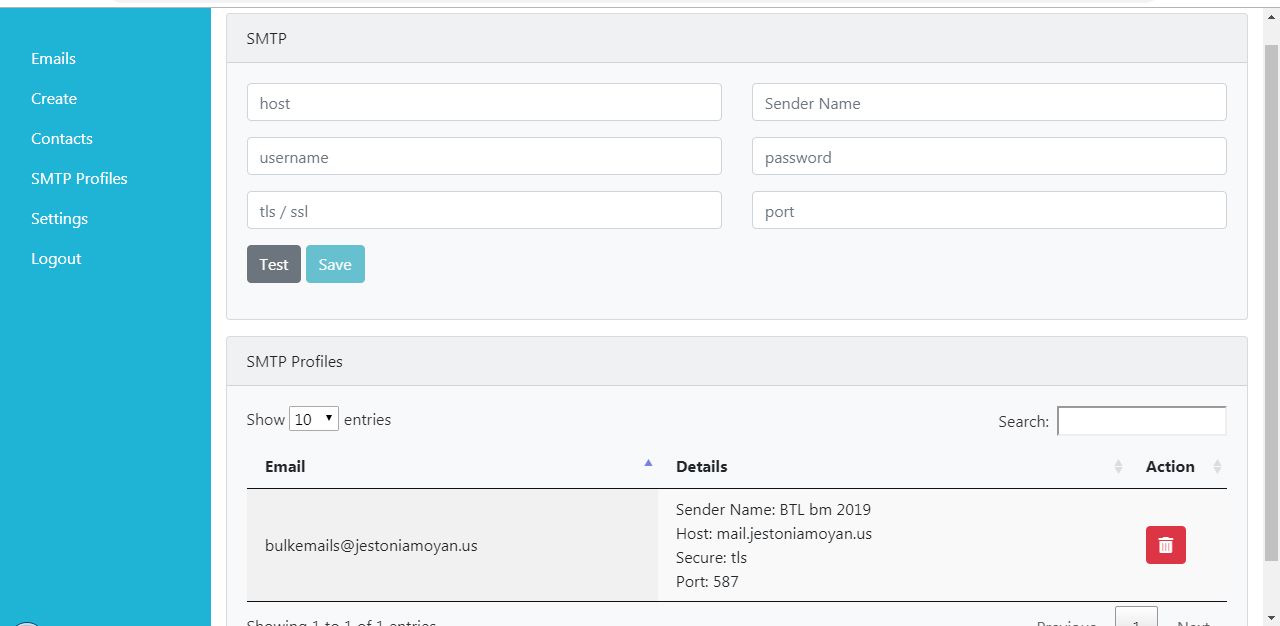Image resolution: width=1280 pixels, height=626 pixels.
Task: Select SMTP Profiles in the sidebar
Action: (x=79, y=178)
